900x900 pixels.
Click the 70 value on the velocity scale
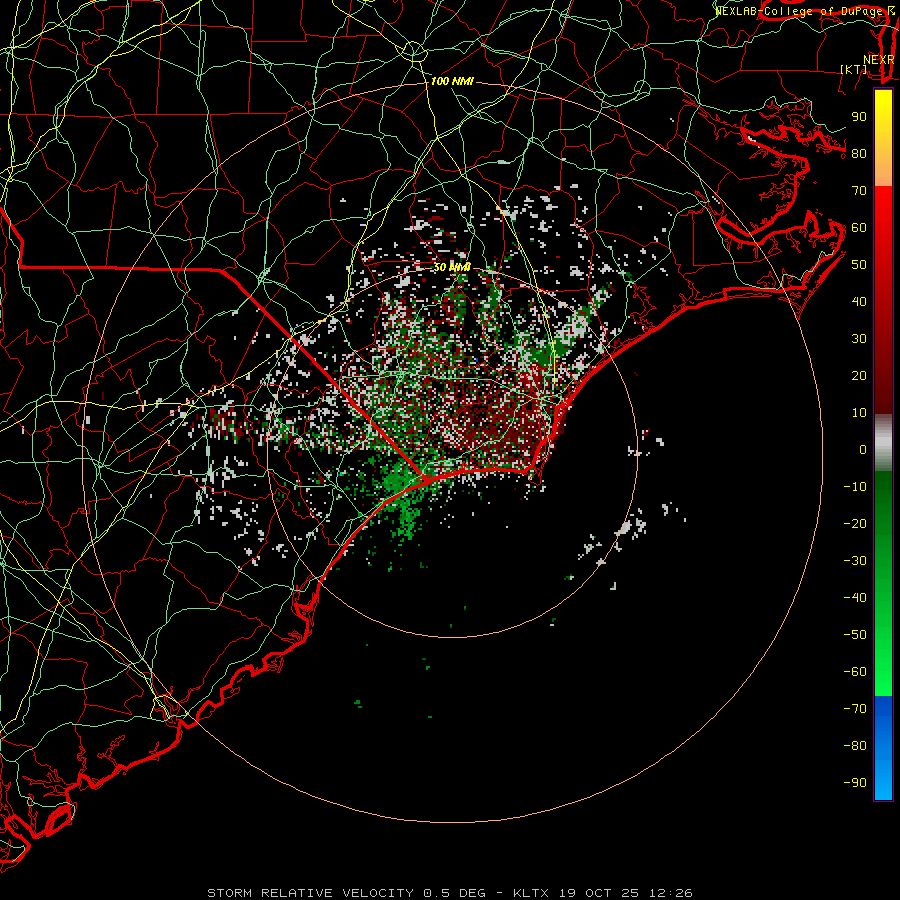click(x=859, y=191)
